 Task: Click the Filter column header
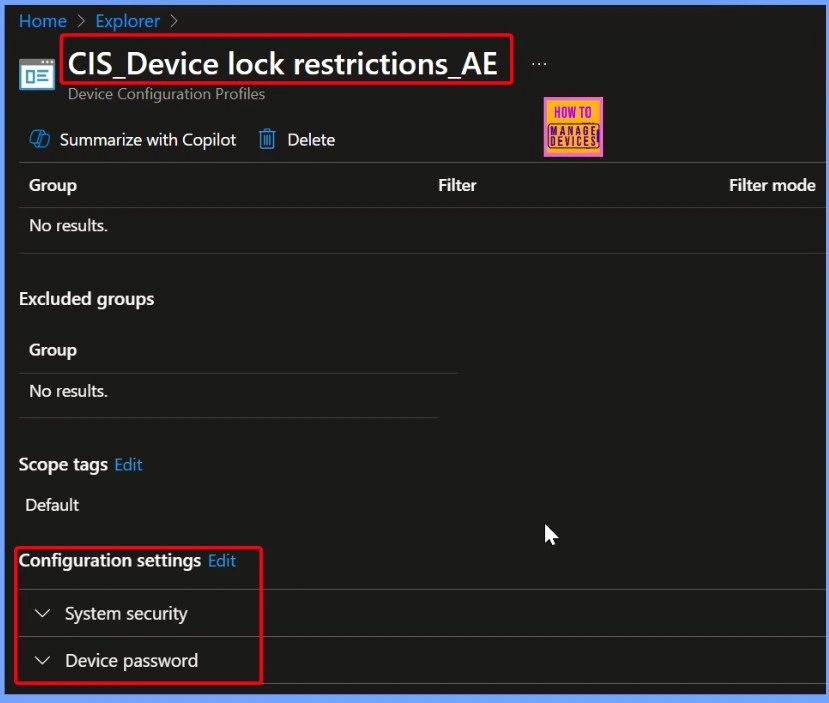click(457, 186)
